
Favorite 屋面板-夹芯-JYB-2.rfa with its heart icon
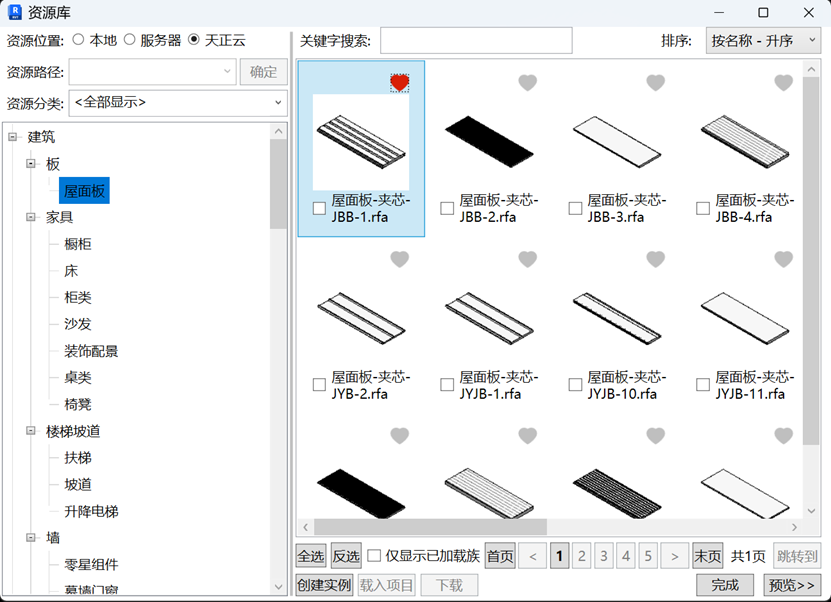[x=400, y=259]
